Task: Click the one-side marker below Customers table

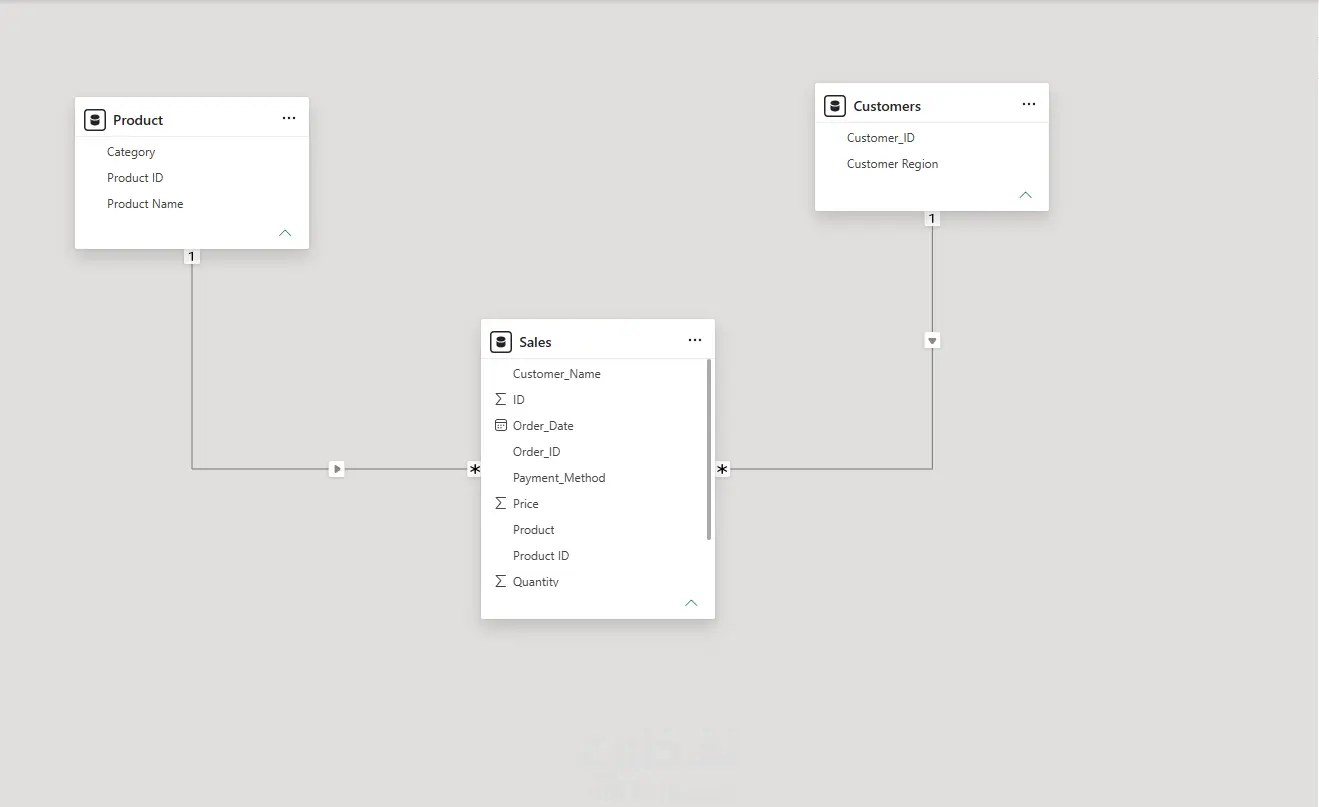Action: tap(932, 218)
